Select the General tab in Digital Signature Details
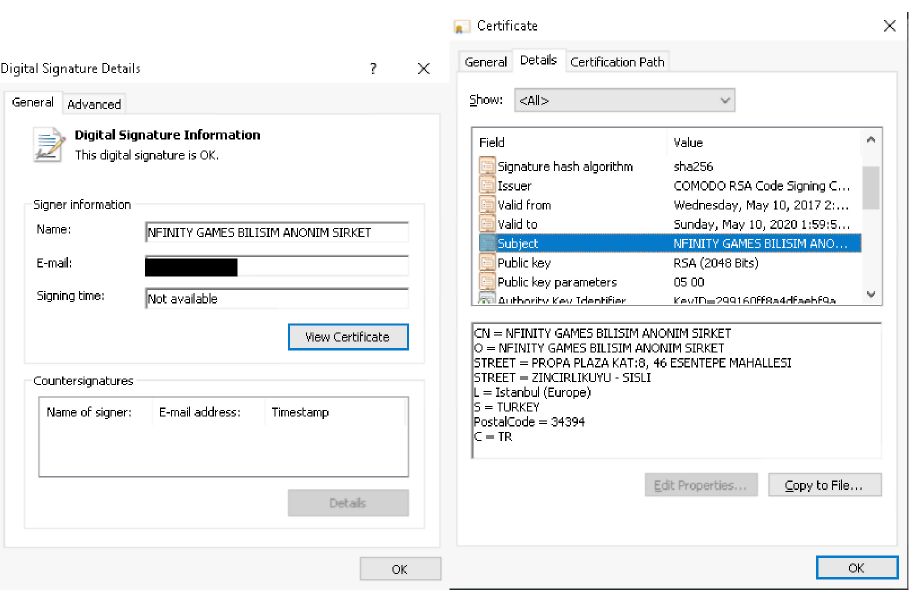The image size is (915, 602). [x=33, y=102]
